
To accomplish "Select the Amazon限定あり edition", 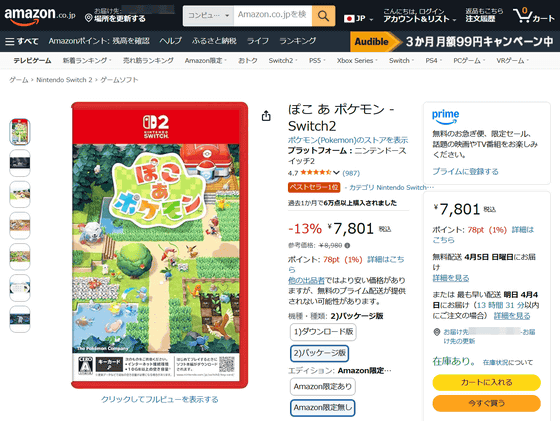I will coord(322,386).
